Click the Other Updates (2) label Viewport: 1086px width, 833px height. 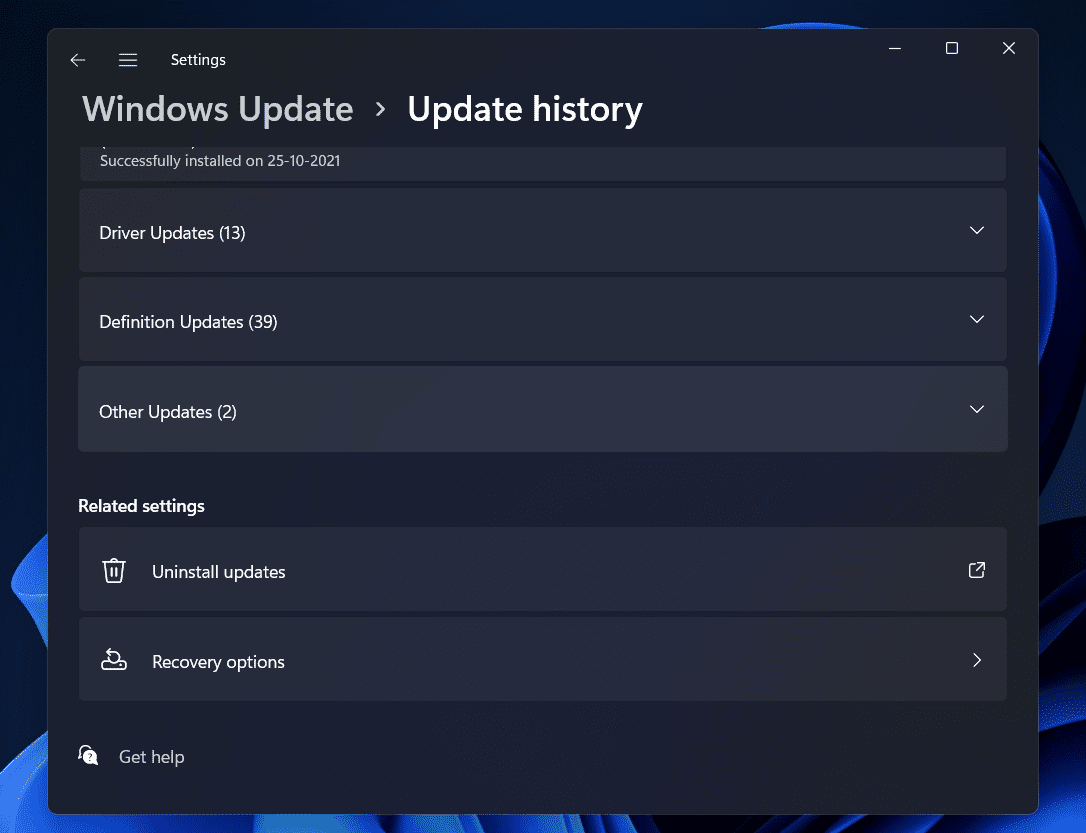pyautogui.click(x=168, y=412)
